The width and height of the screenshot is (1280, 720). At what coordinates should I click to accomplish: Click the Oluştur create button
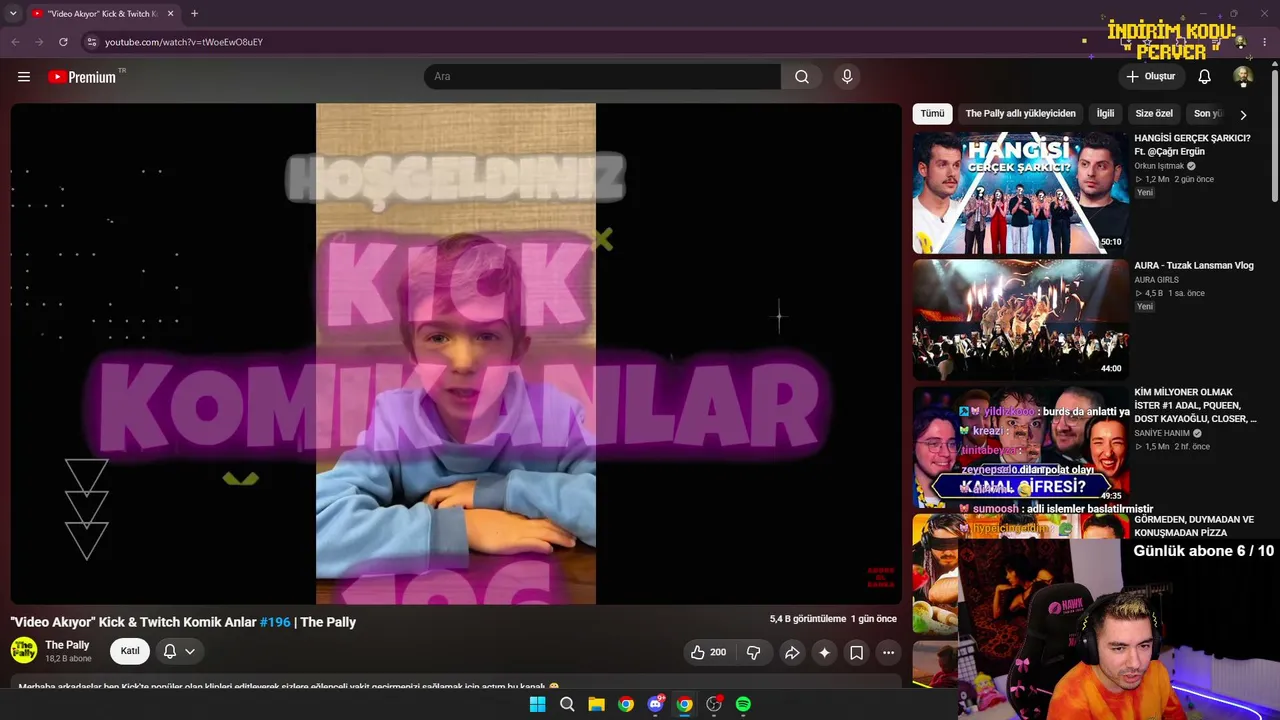[x=1151, y=77]
